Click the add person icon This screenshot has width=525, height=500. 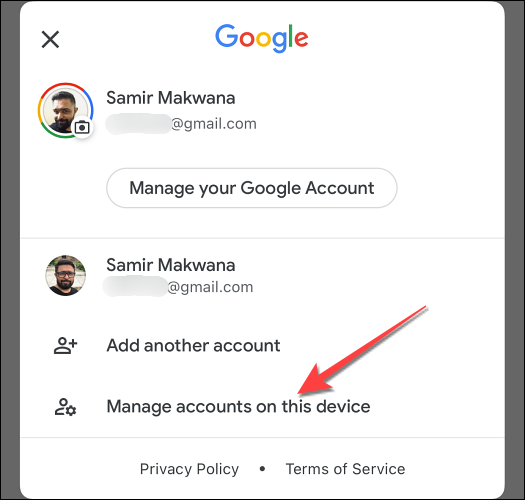click(x=66, y=346)
